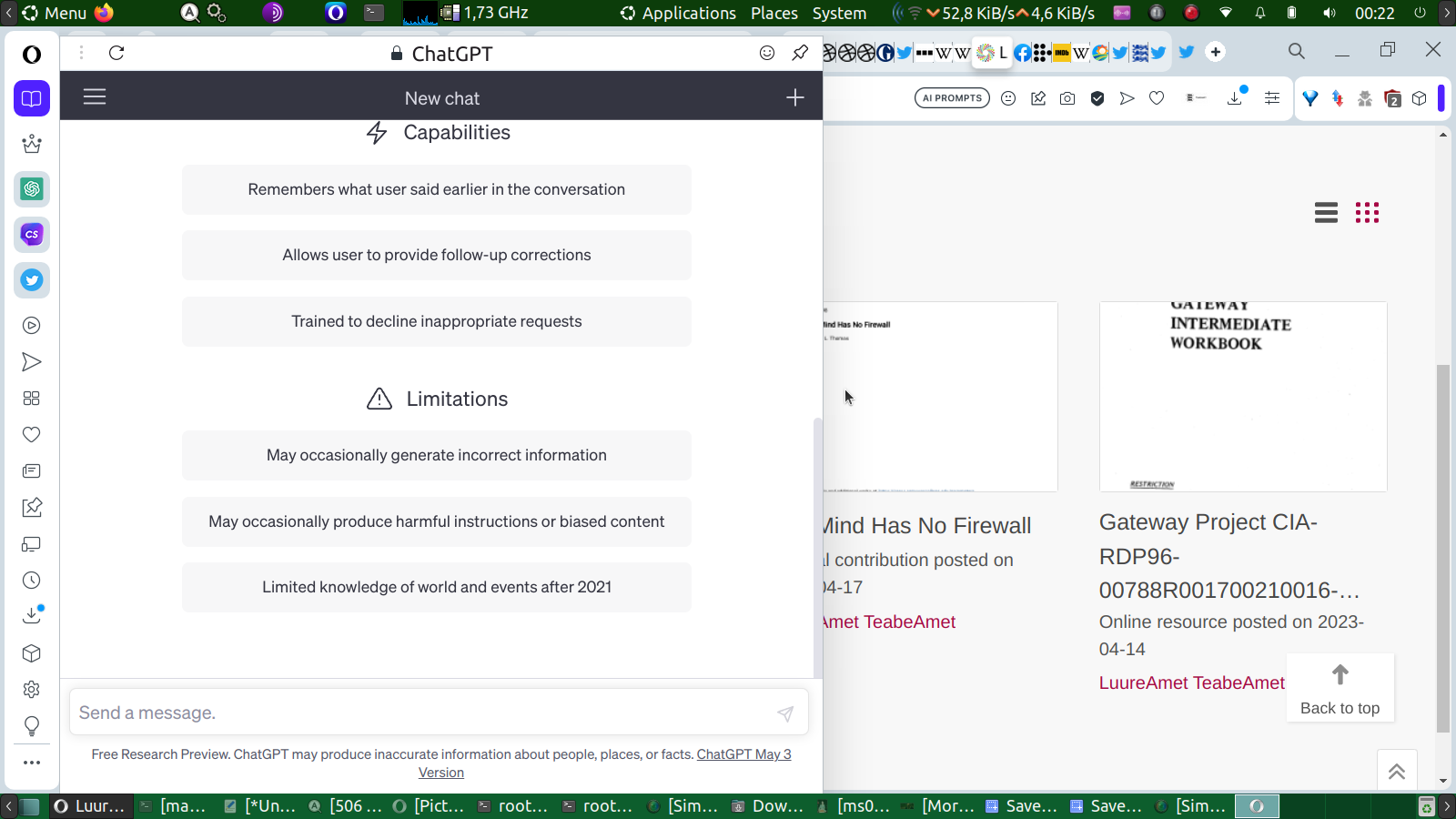This screenshot has height=819, width=1456.
Task: Click the volume icon in system tray
Action: coord(1330,13)
